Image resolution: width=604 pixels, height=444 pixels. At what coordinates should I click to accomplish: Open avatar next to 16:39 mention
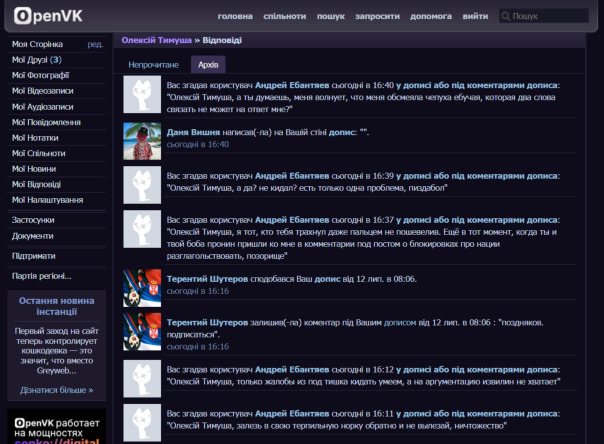[142, 185]
